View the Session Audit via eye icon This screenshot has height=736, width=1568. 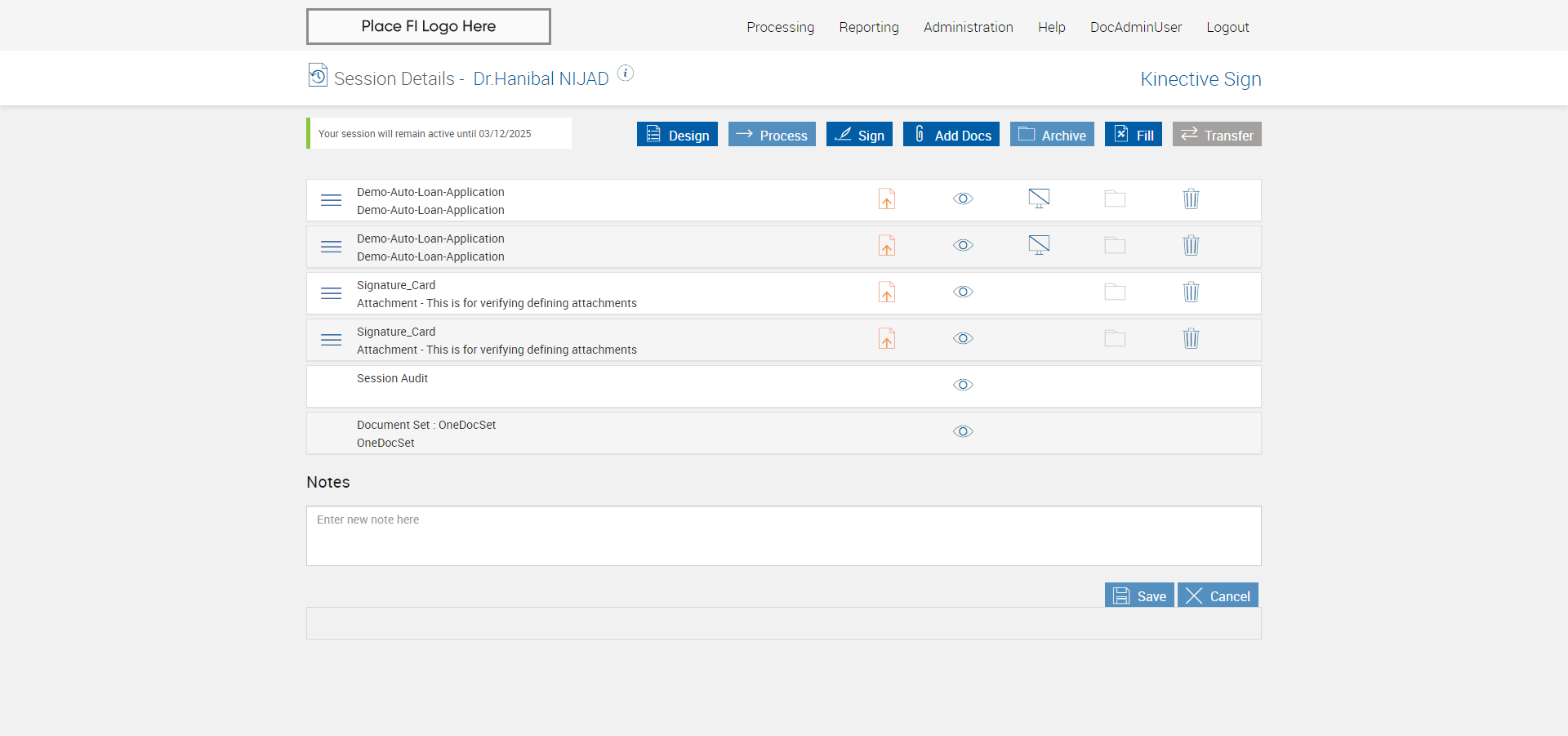(963, 385)
